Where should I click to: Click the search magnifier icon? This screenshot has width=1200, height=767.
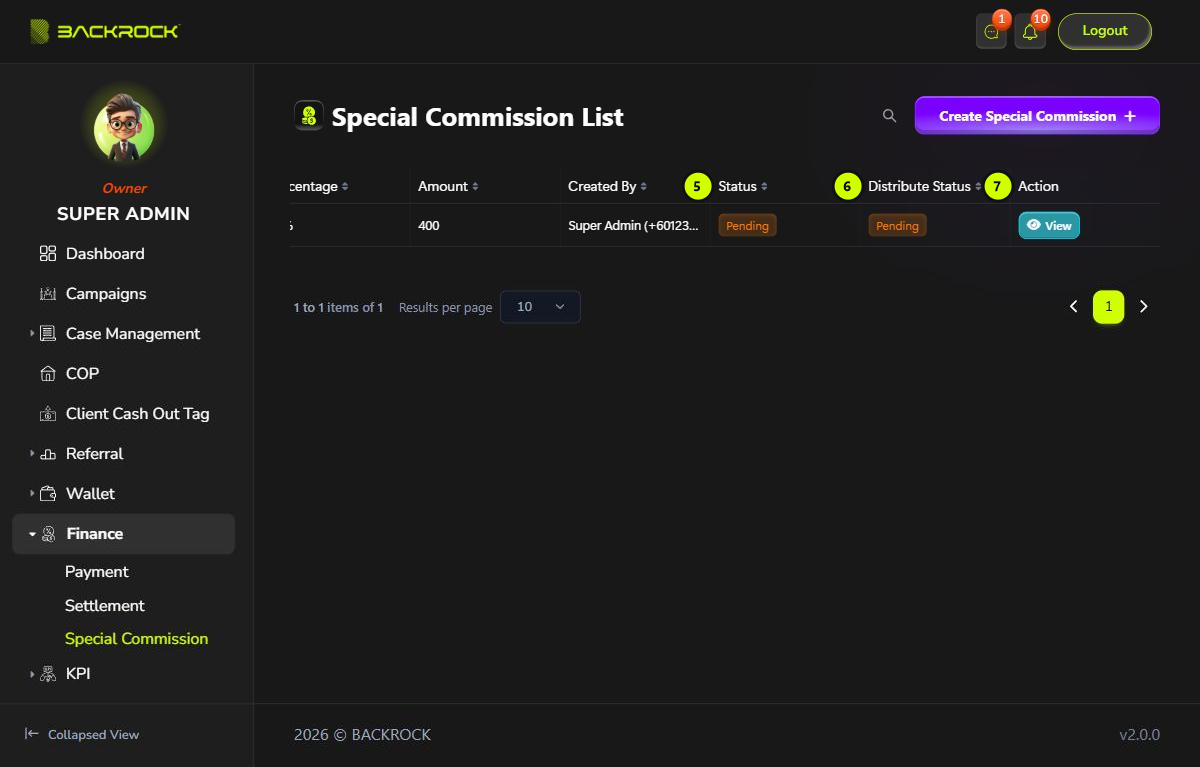pos(889,116)
